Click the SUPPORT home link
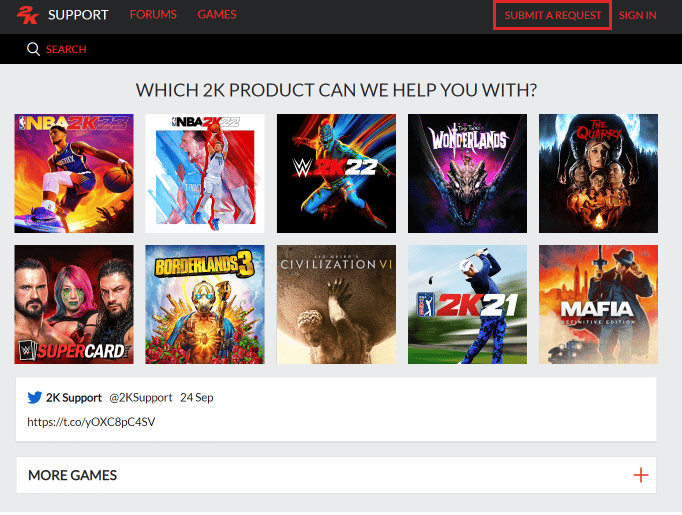682x515 pixels. (x=78, y=15)
